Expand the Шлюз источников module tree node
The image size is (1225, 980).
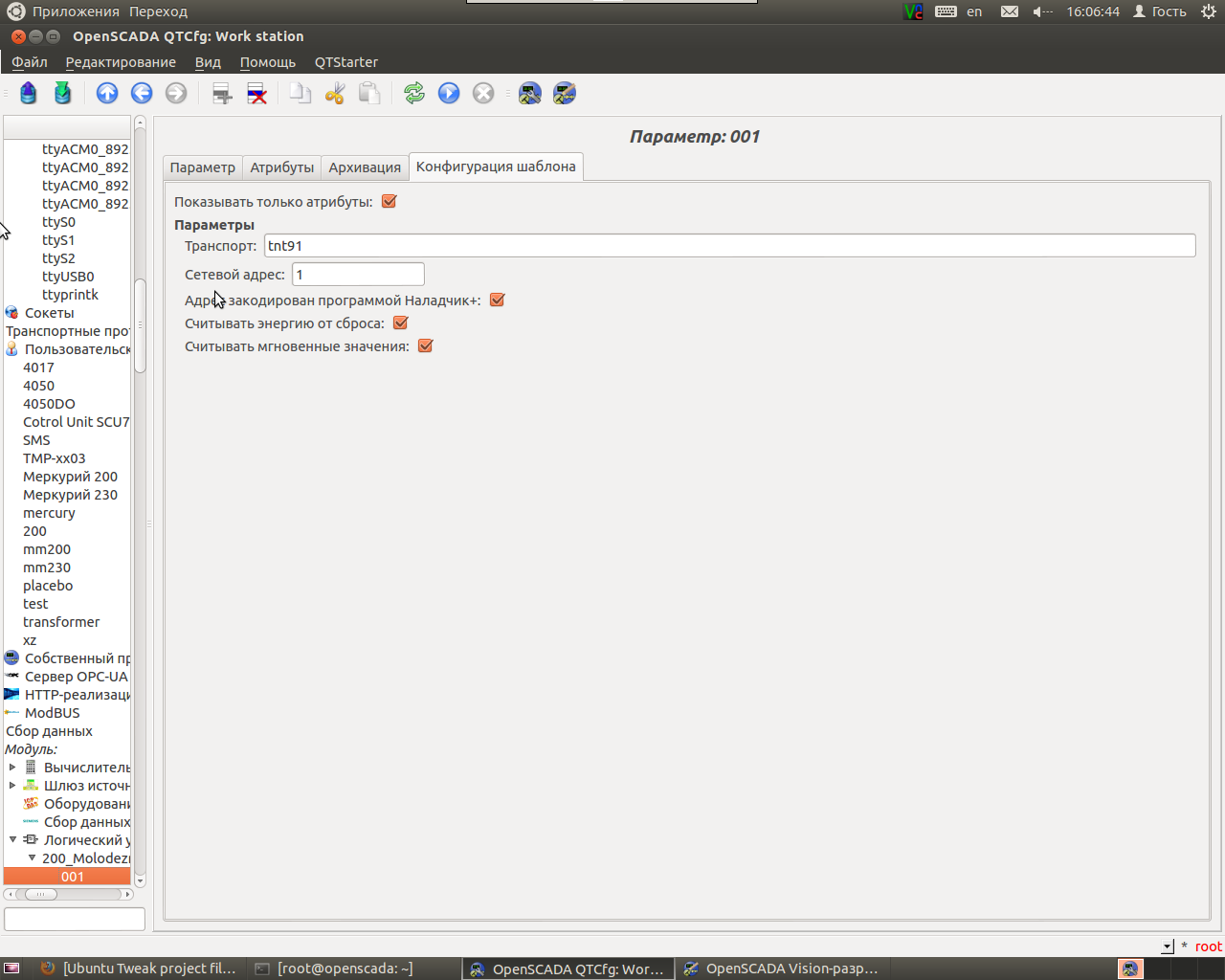[12, 786]
